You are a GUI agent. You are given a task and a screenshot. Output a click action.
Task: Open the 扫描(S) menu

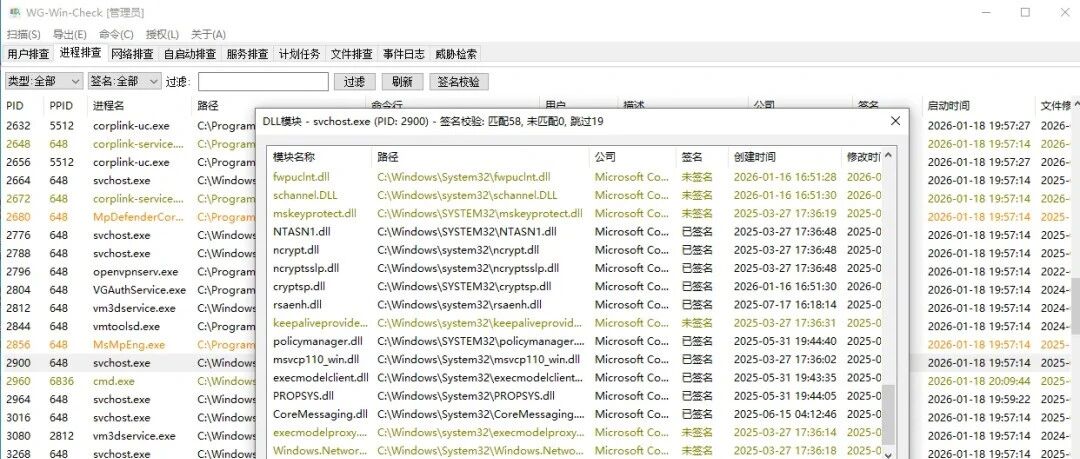pos(23,34)
